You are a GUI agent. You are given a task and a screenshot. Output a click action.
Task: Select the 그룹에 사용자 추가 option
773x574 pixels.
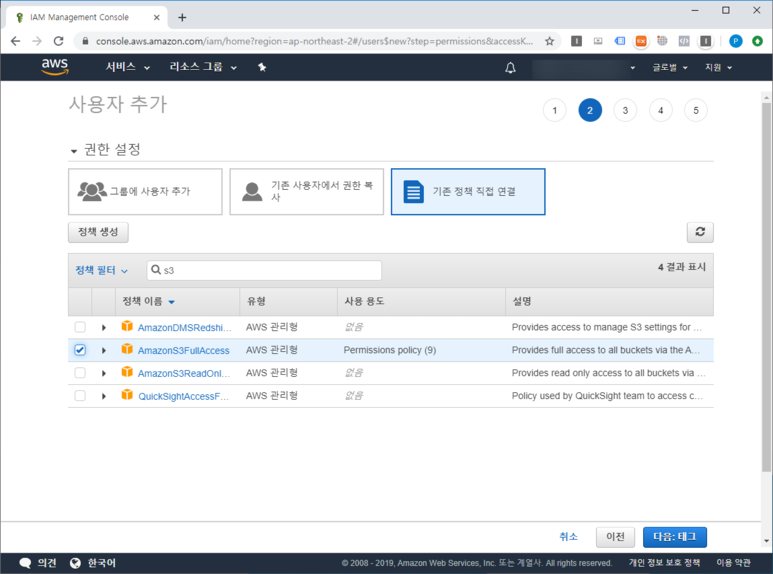point(145,191)
